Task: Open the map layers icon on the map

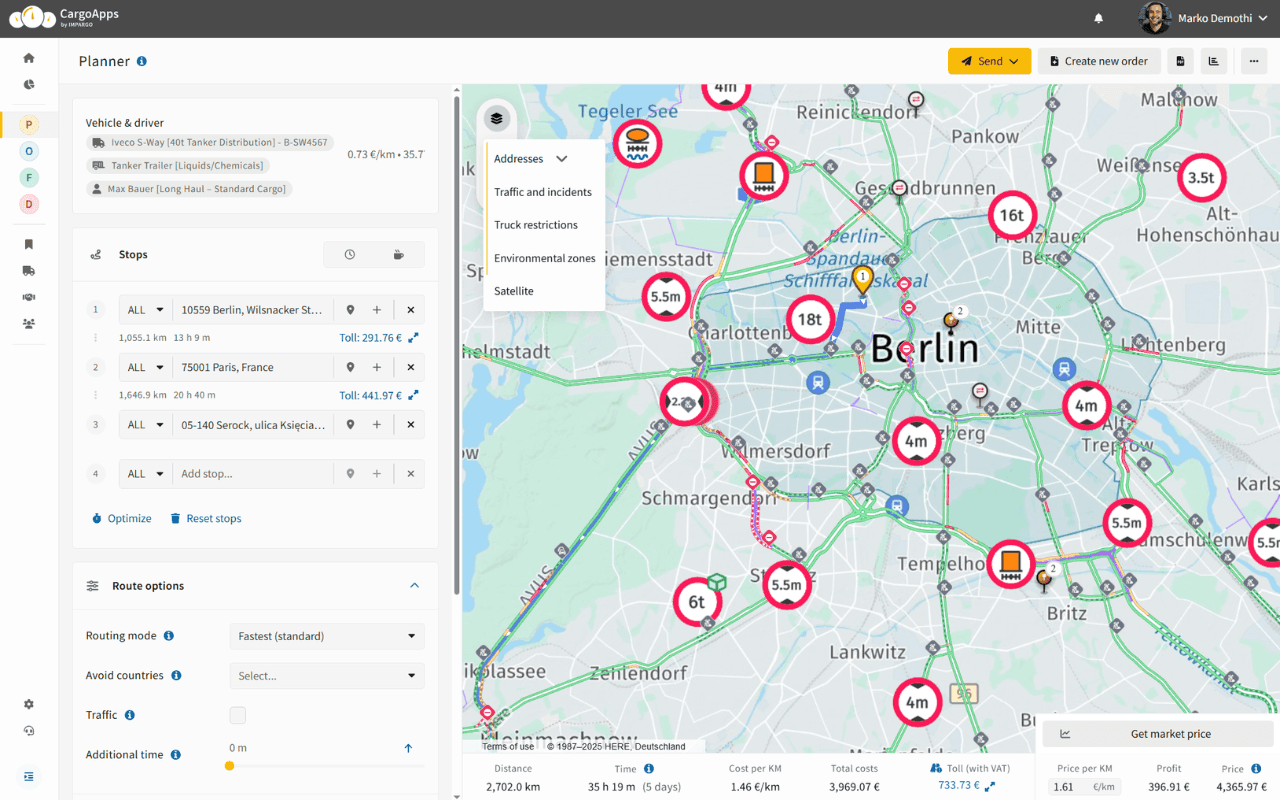Action: 497,117
